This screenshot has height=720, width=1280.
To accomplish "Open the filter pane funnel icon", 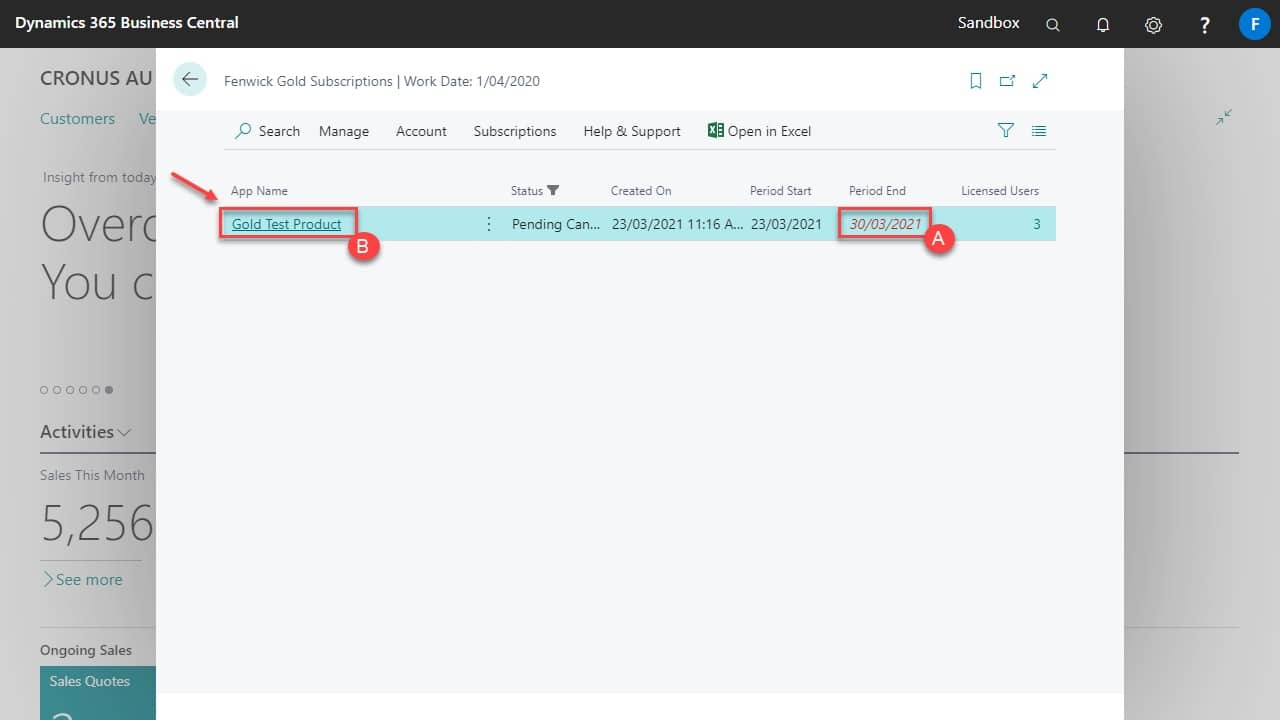I will coord(1006,131).
